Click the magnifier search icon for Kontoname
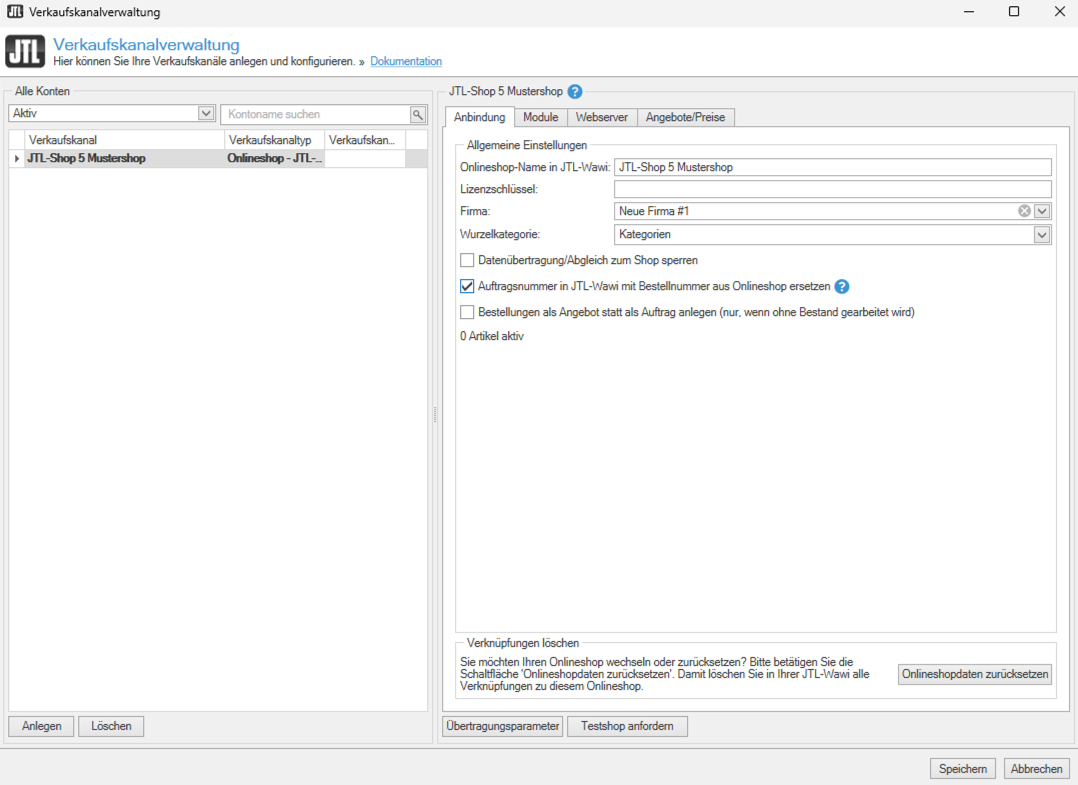This screenshot has height=785, width=1078. pos(417,114)
